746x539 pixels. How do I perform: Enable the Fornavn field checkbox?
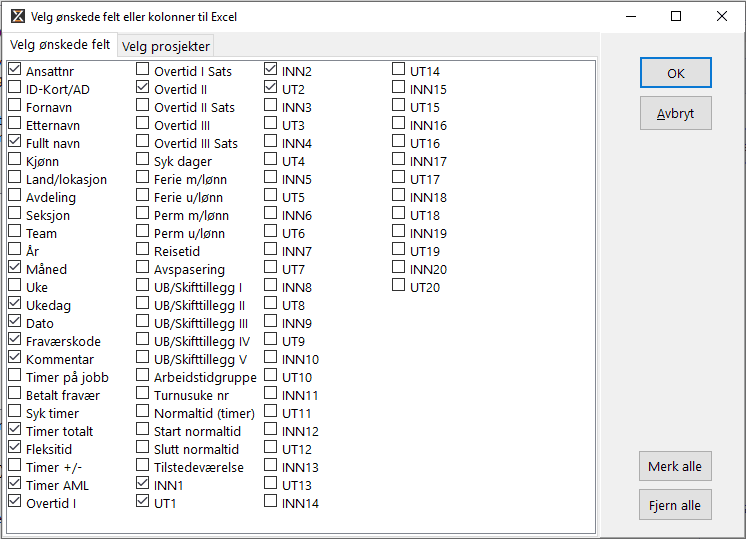(15, 107)
